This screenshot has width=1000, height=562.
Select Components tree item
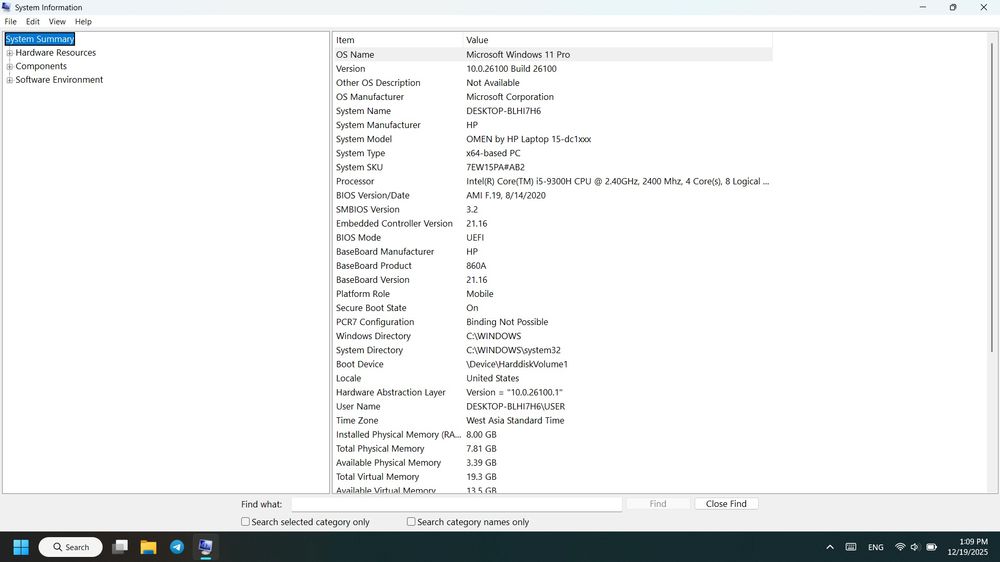[x=41, y=66]
